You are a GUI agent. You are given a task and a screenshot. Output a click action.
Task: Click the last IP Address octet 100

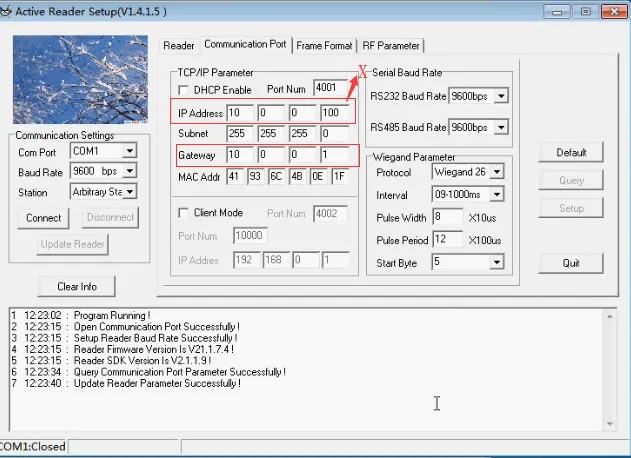334,113
